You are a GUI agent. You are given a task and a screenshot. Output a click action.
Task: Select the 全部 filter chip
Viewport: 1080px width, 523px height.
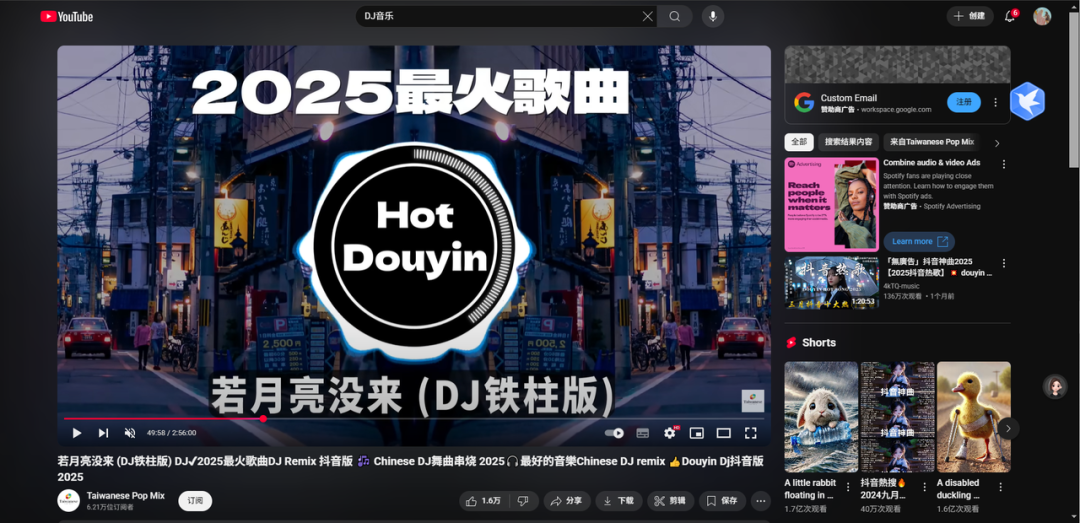pos(799,142)
